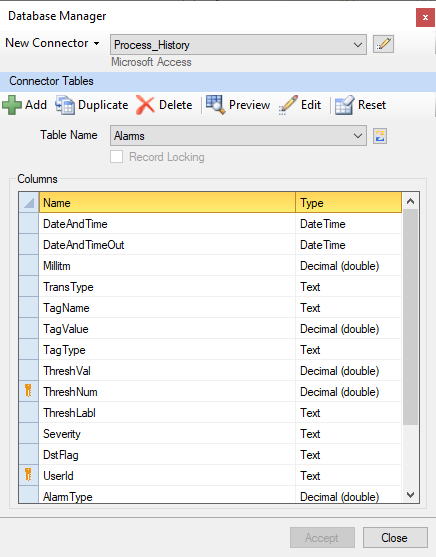Image resolution: width=436 pixels, height=557 pixels.
Task: Select the DateAndTimeOut name cell
Action: click(x=167, y=245)
